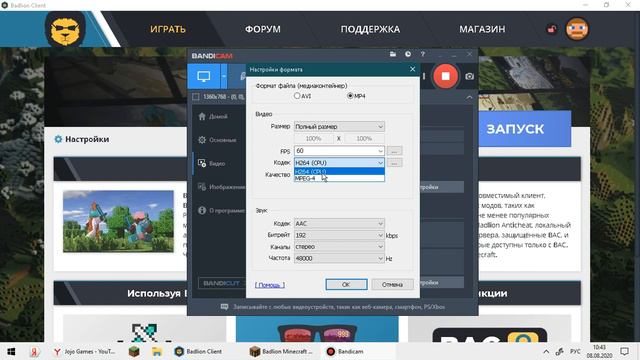Click the РУС language indicator
The height and width of the screenshot is (360, 640).
point(575,351)
